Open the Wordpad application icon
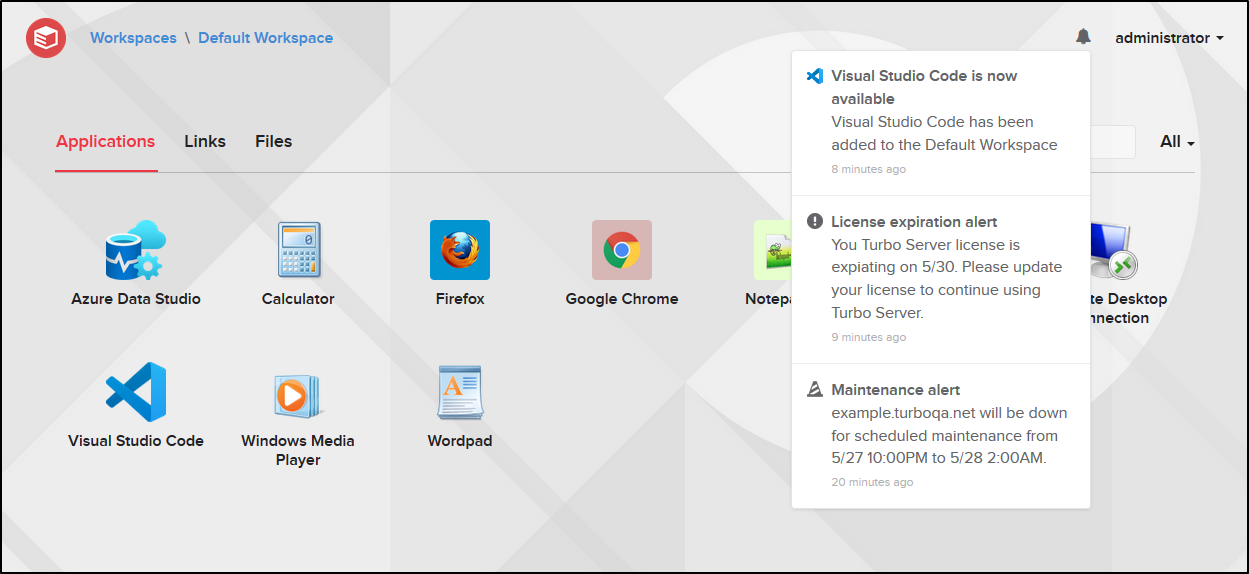The image size is (1249, 574). click(460, 392)
